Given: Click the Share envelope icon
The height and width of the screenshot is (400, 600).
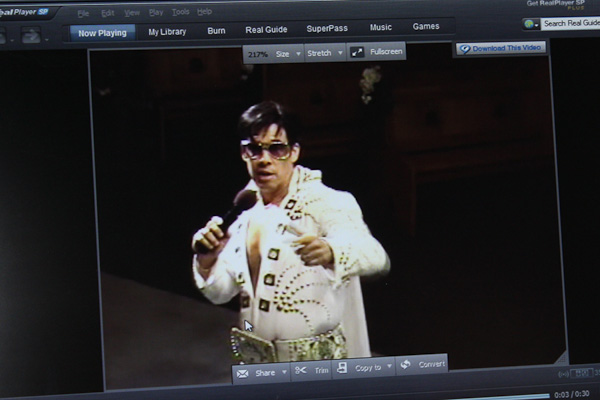Looking at the screenshot, I should tap(242, 372).
